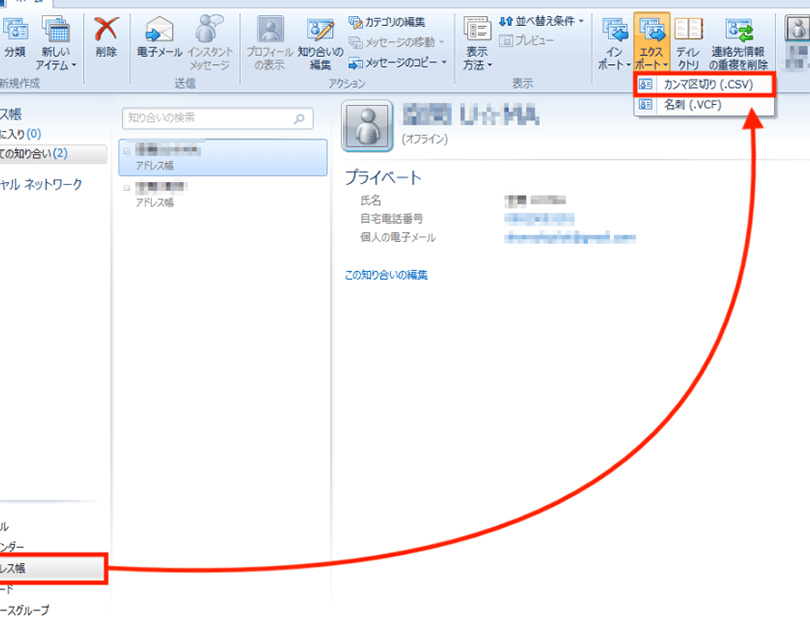Screen dimensions: 810x617
Task: Click the 電子メール (Email) envelope icon
Action: pos(159,30)
